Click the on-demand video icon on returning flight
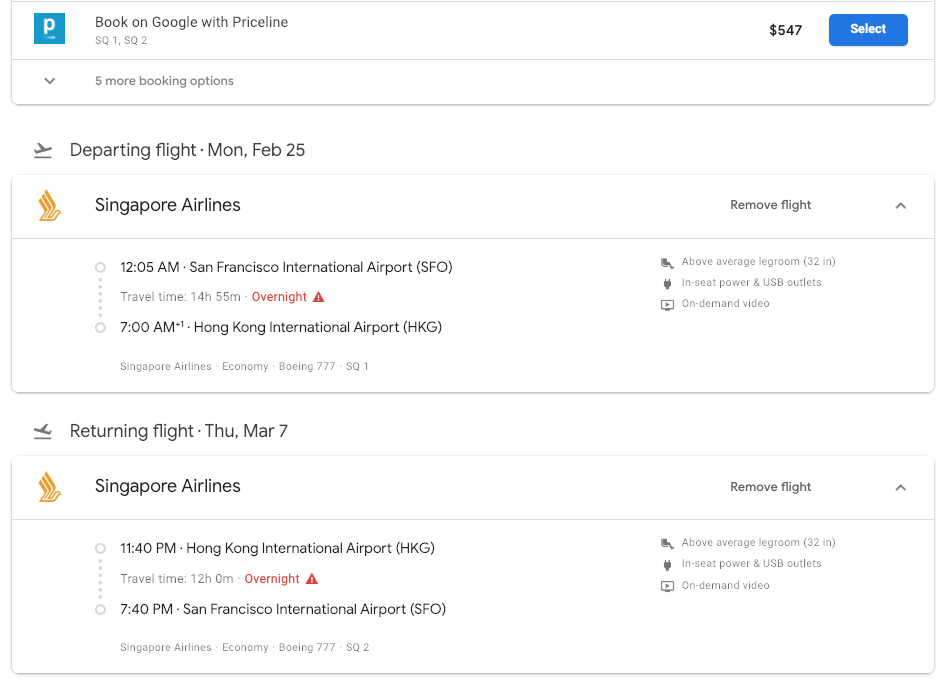Image resolution: width=943 pixels, height=683 pixels. 667,586
